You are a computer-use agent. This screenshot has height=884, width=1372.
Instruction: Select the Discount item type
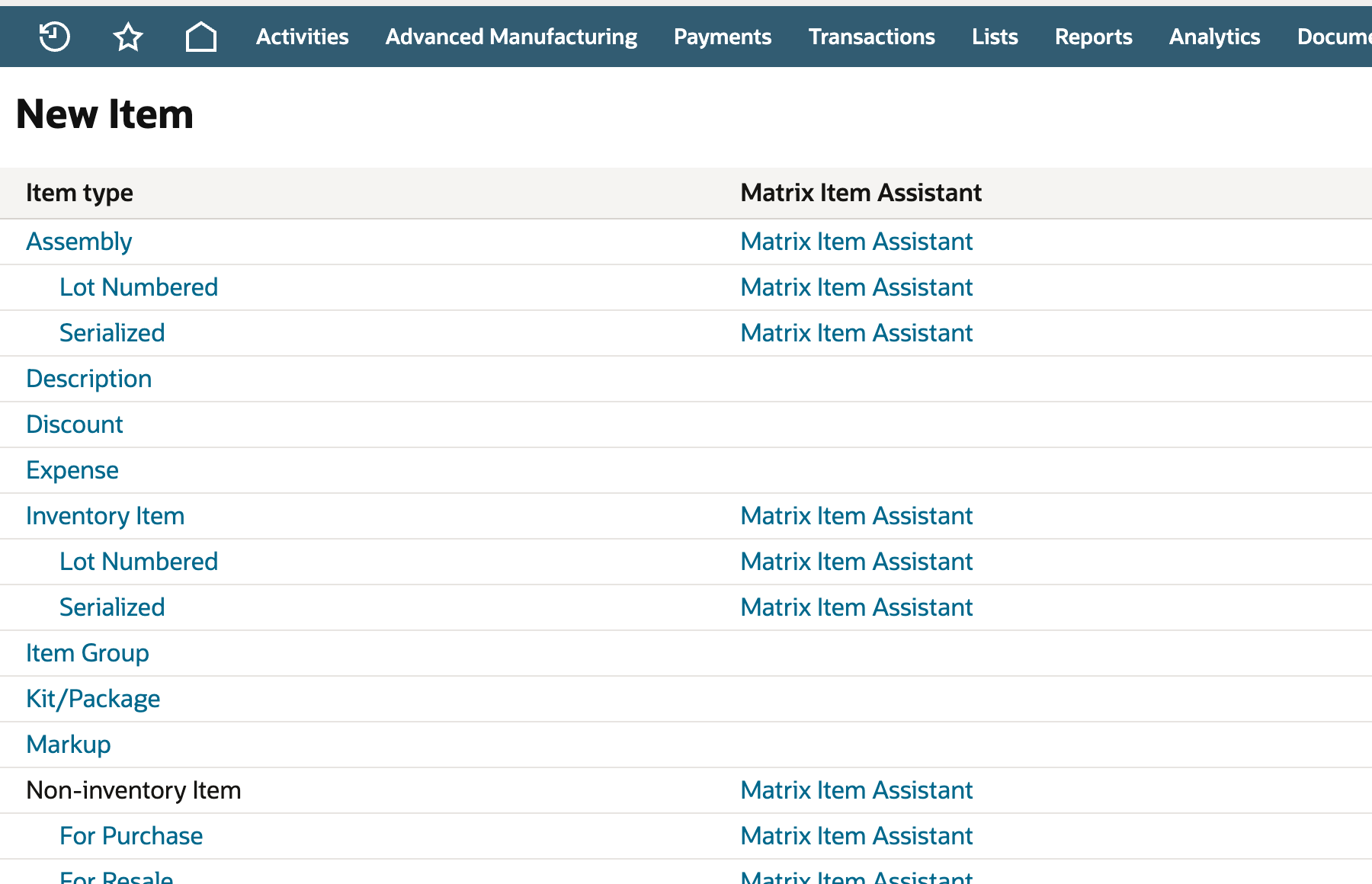click(75, 424)
